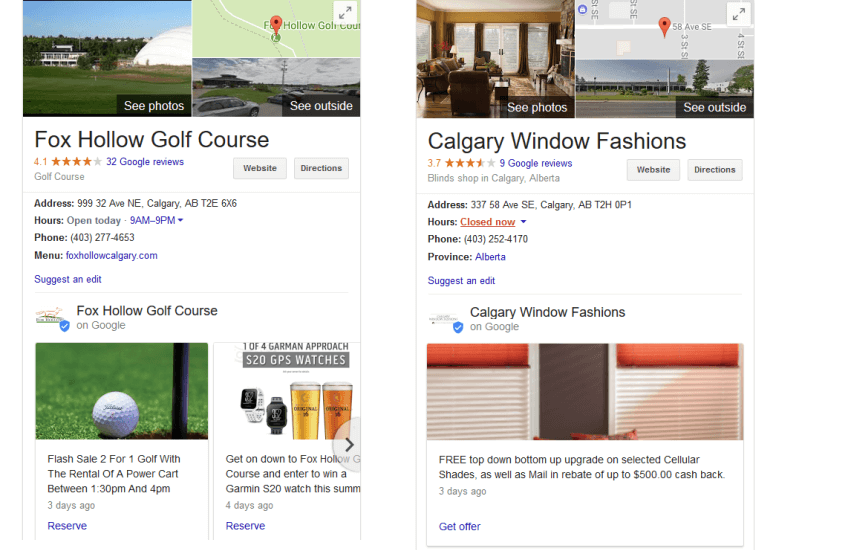Open See photos for Calgary Window Fashions

click(537, 107)
